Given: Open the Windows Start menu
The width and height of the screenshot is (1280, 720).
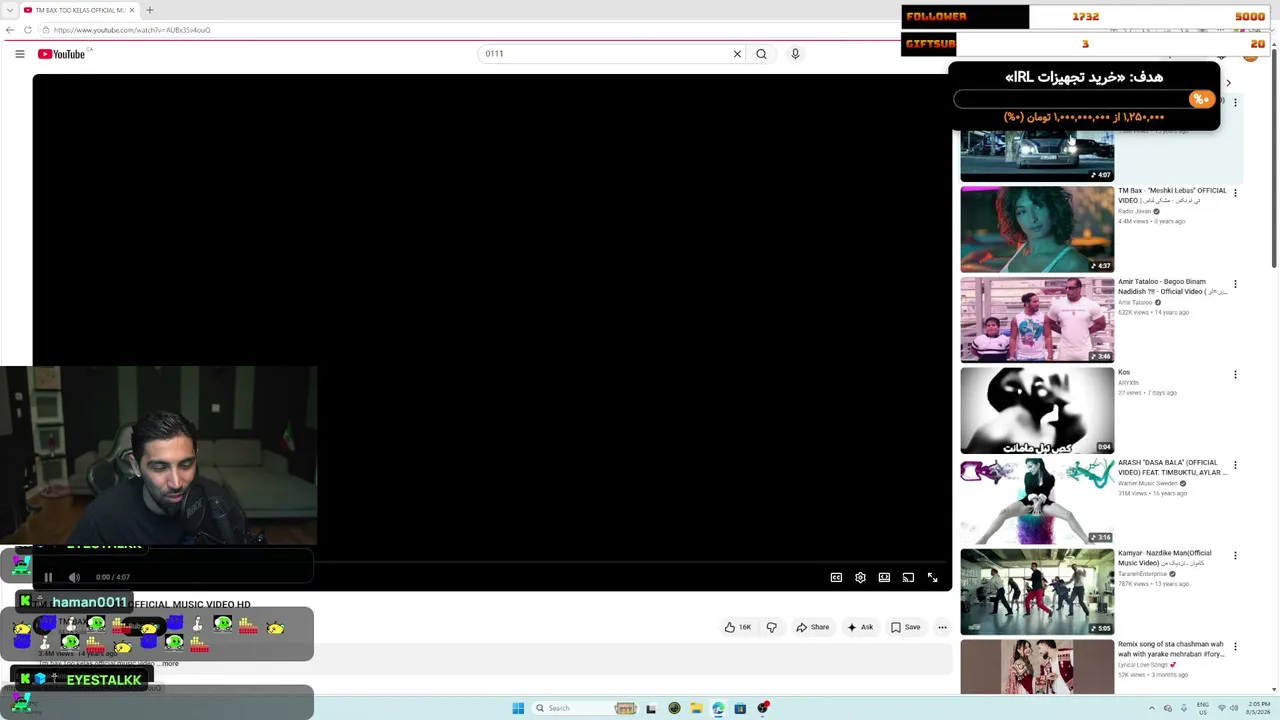Looking at the screenshot, I should (518, 708).
